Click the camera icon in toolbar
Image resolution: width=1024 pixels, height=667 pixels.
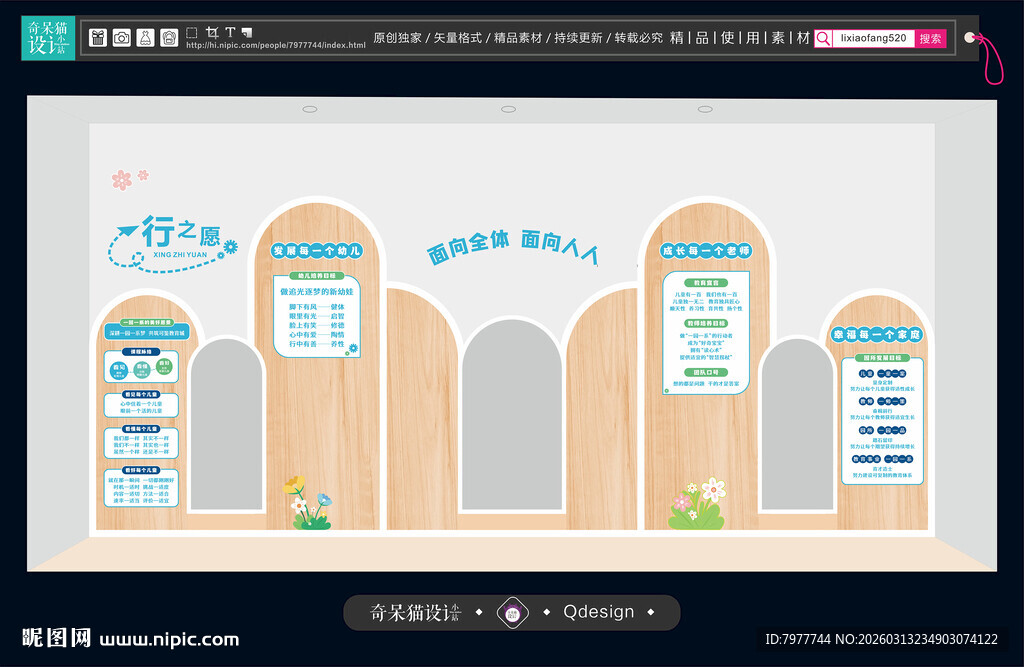click(x=121, y=38)
